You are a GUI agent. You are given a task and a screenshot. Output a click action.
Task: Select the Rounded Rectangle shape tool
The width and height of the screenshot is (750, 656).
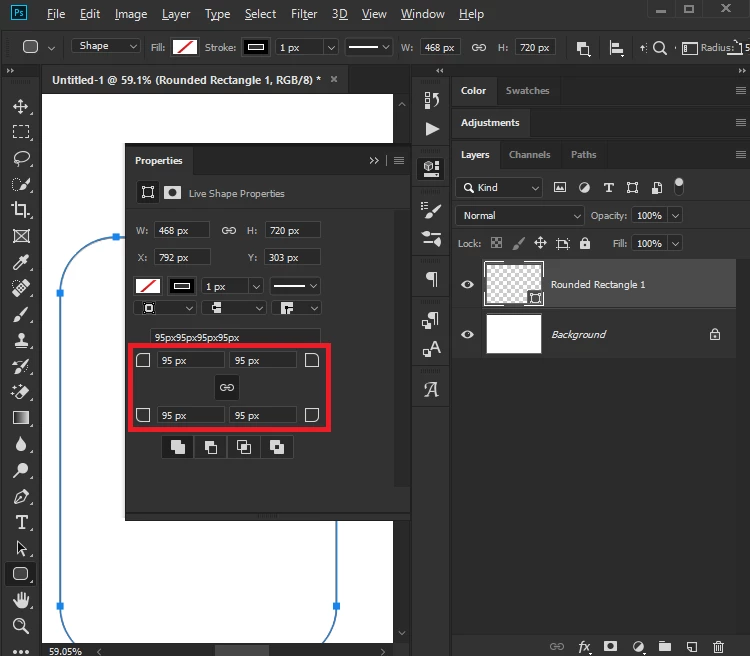click(21, 574)
